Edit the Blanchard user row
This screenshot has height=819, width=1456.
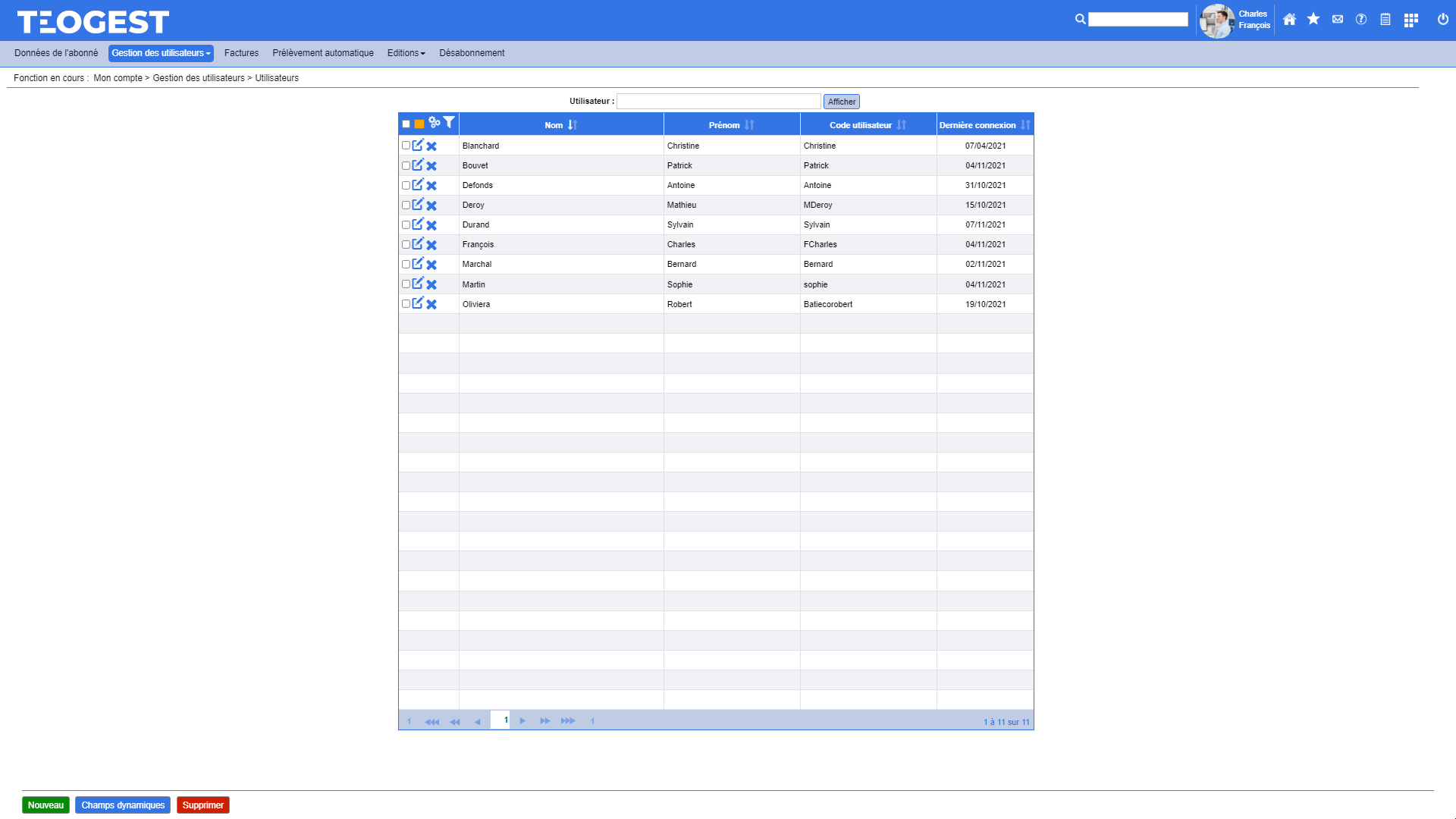(418, 145)
